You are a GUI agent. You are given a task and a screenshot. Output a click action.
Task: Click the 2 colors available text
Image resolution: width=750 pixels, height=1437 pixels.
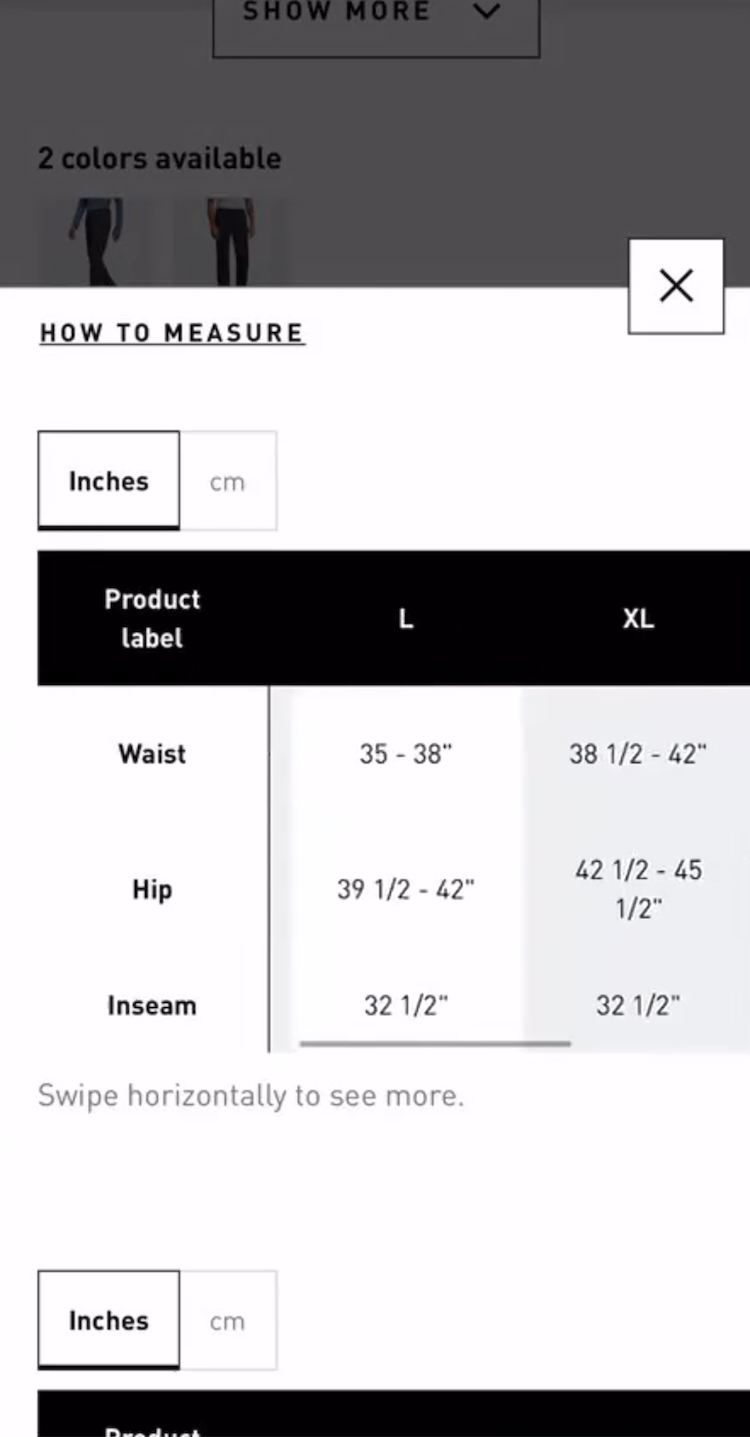[160, 158]
